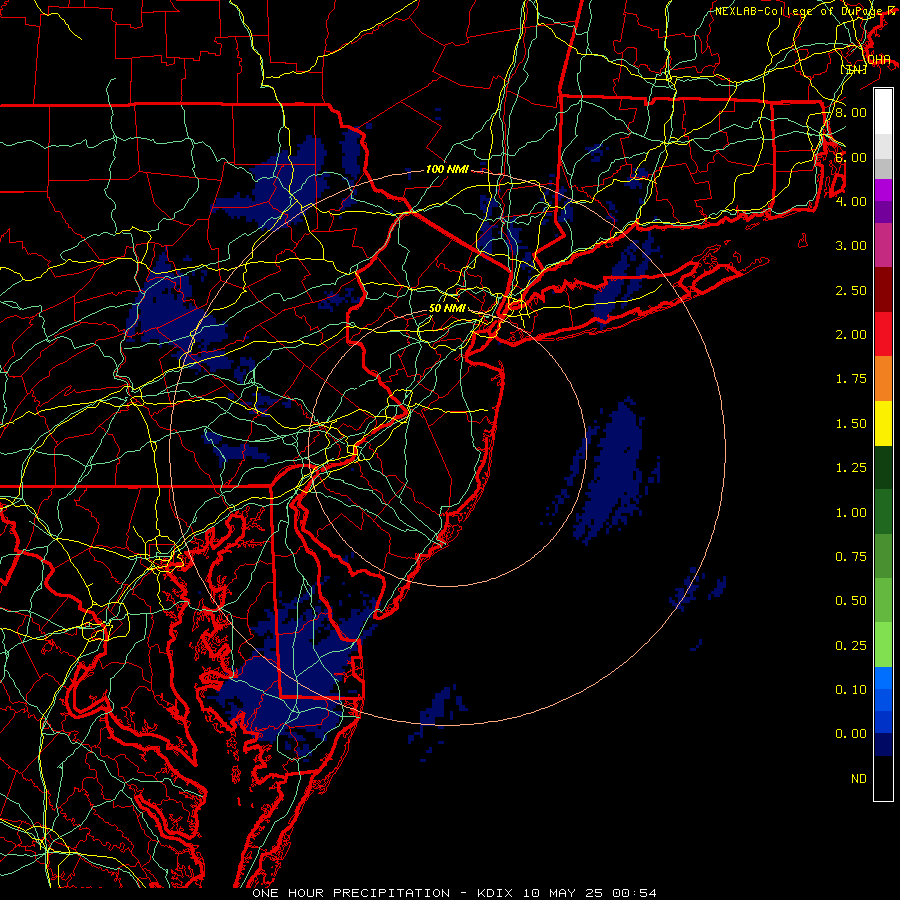The height and width of the screenshot is (900, 900).
Task: Click the yellow 1.50 inch legend color
Action: click(883, 423)
